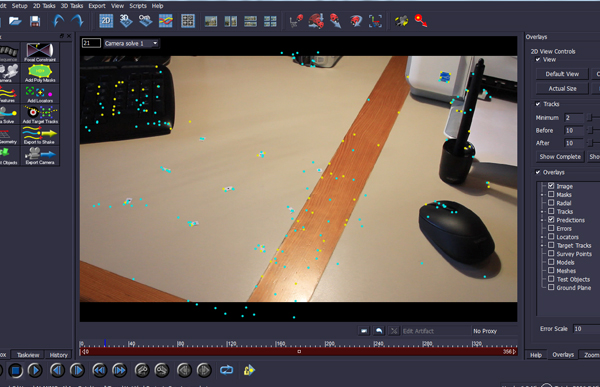The height and width of the screenshot is (387, 600).
Task: Click the Default View button
Action: click(562, 74)
